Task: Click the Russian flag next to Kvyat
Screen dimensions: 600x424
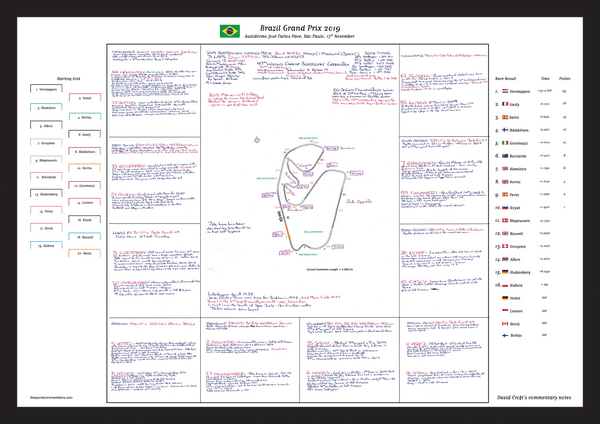Action: pyautogui.click(x=505, y=207)
